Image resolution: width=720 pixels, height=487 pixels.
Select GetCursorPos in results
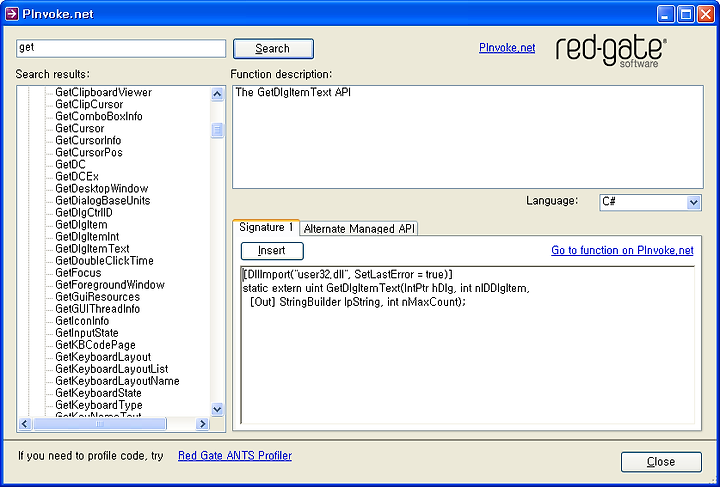(89, 152)
